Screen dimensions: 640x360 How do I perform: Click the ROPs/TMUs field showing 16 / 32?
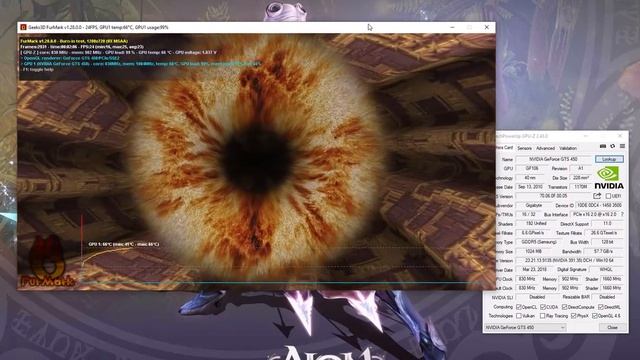click(529, 214)
